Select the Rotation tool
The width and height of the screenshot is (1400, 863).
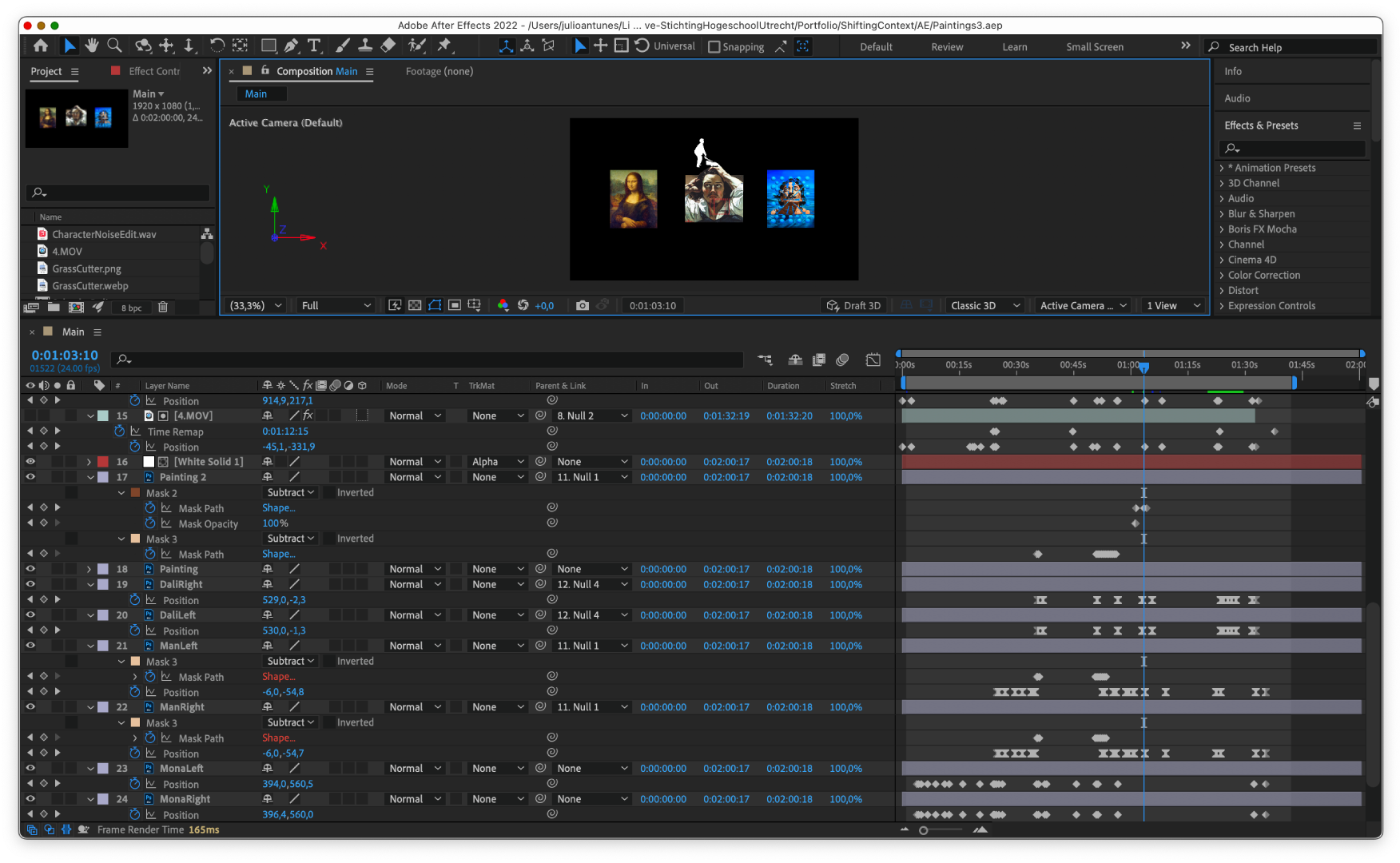click(217, 46)
